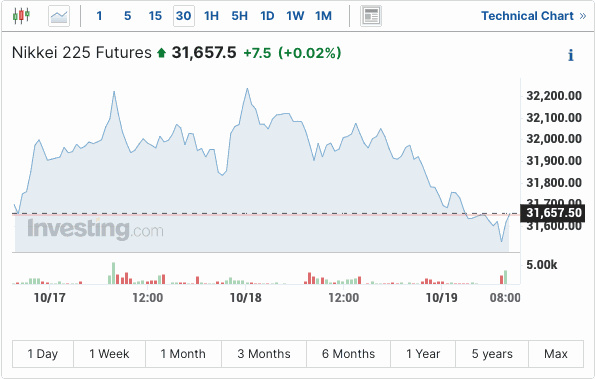Click the +7.5 change value
This screenshot has height=379, width=595.
[x=257, y=53]
